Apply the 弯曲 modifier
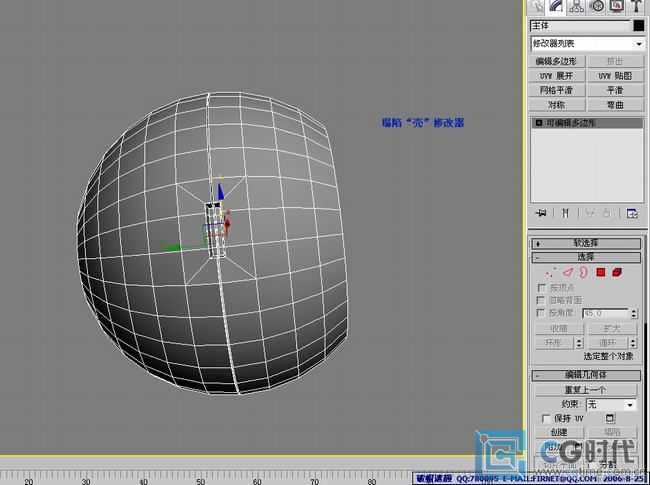Viewport: 650px width, 485px height. (x=615, y=105)
